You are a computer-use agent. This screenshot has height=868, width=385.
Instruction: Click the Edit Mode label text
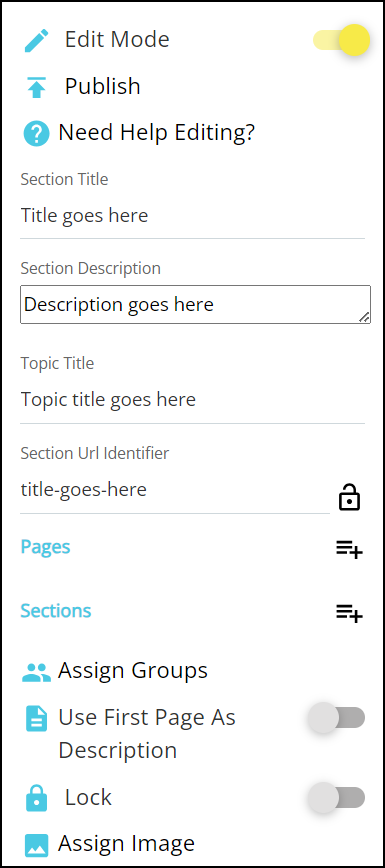point(117,39)
